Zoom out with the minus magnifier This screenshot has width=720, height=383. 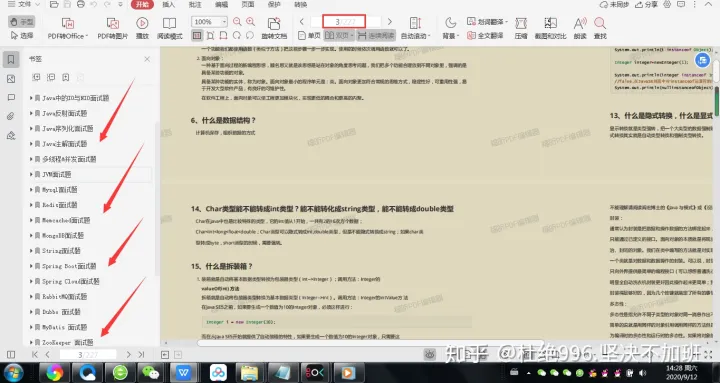[237, 22]
